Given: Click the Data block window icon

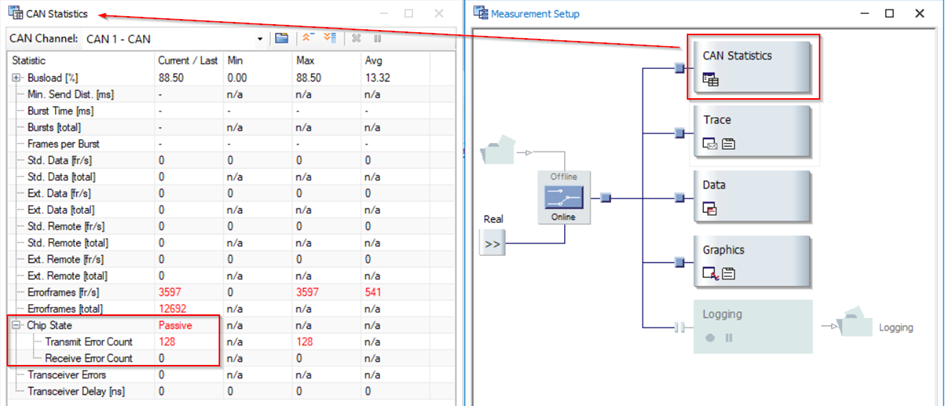Looking at the screenshot, I should 711,209.
